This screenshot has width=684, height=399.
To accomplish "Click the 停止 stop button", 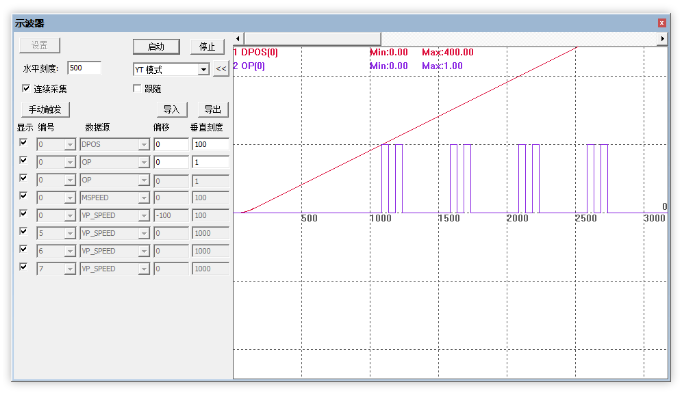I will [x=207, y=46].
